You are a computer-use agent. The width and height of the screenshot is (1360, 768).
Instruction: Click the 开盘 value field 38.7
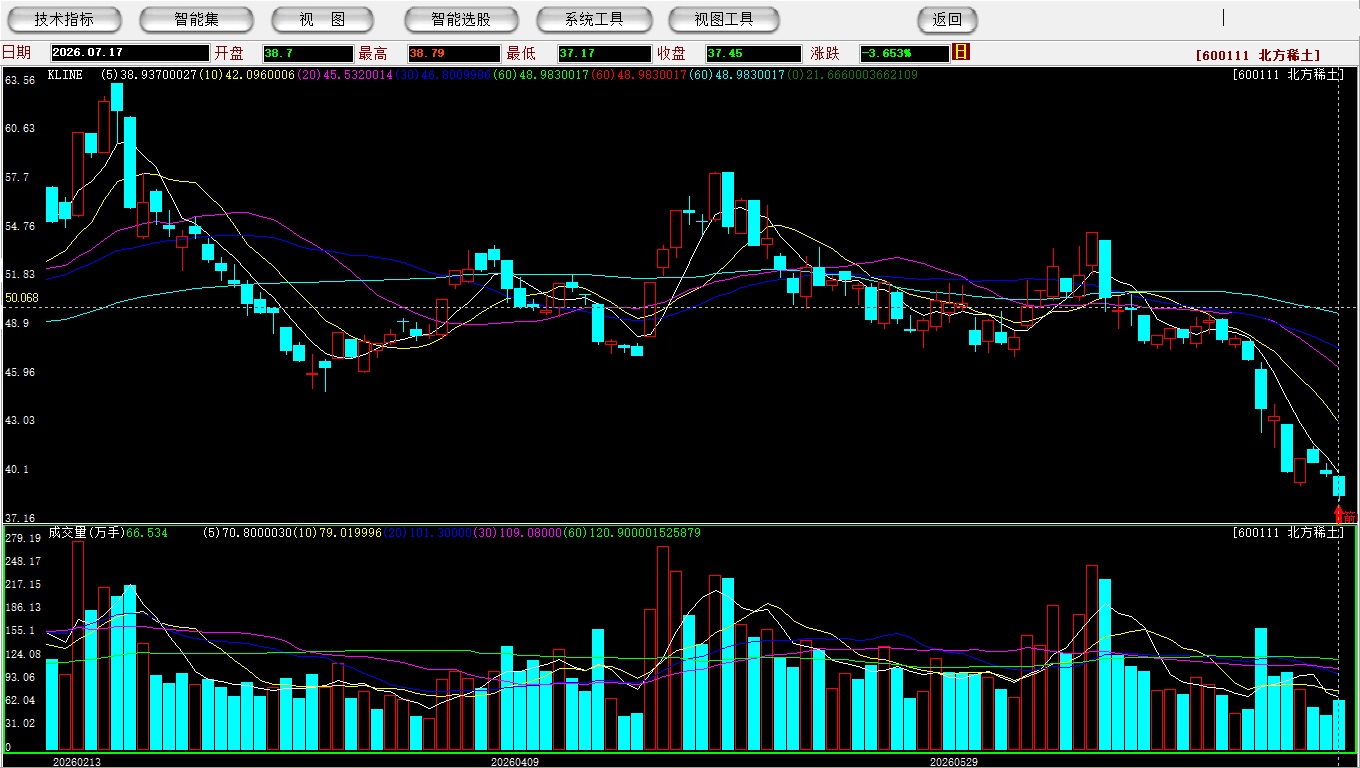click(308, 53)
